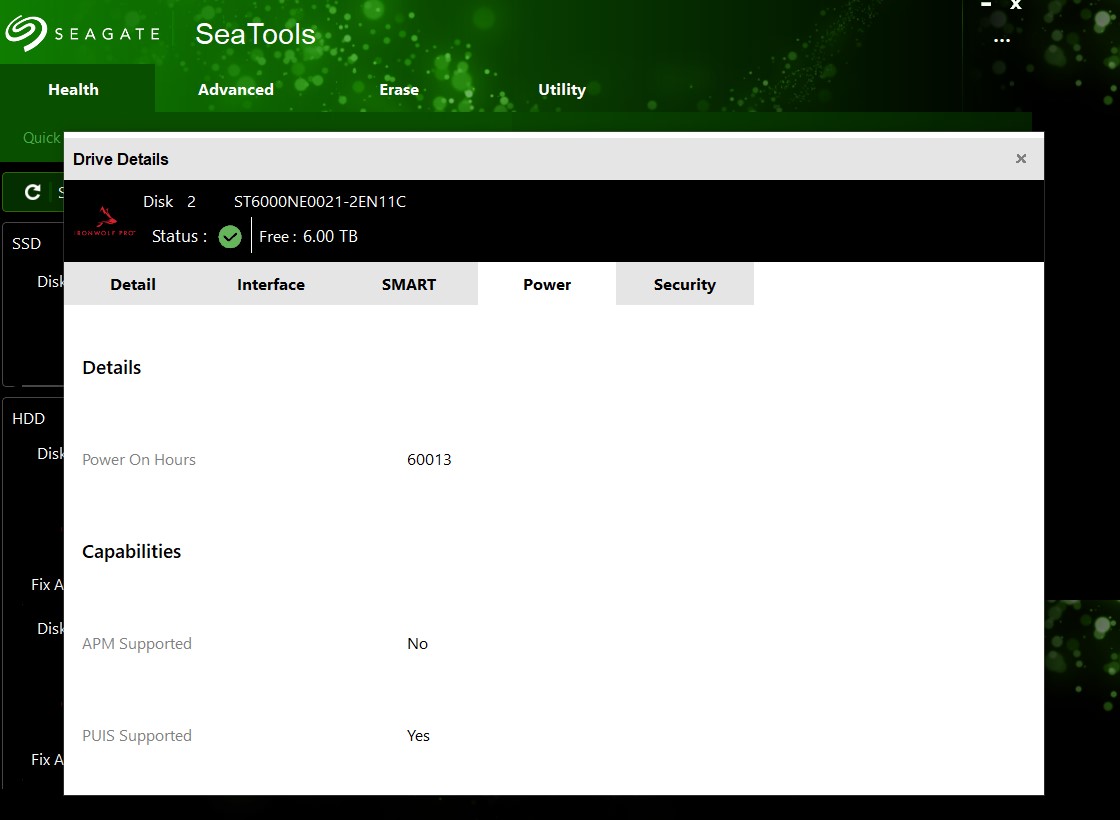This screenshot has height=820, width=1120.
Task: Switch to the Detail tab
Action: pyautogui.click(x=133, y=284)
